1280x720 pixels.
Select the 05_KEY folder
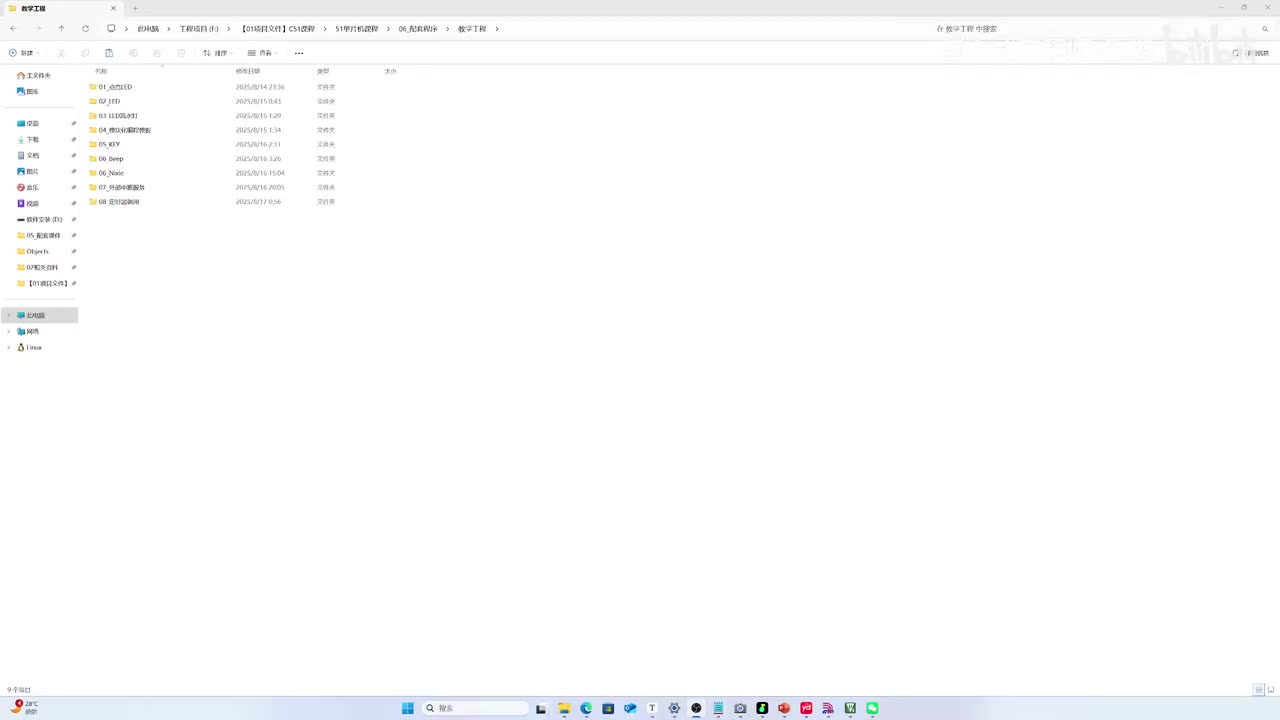104,144
